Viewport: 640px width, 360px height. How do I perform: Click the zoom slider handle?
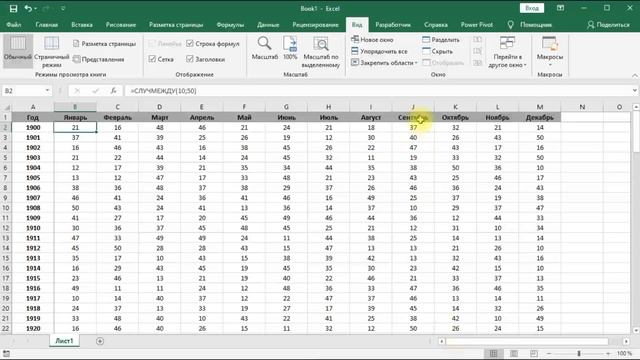coord(579,353)
